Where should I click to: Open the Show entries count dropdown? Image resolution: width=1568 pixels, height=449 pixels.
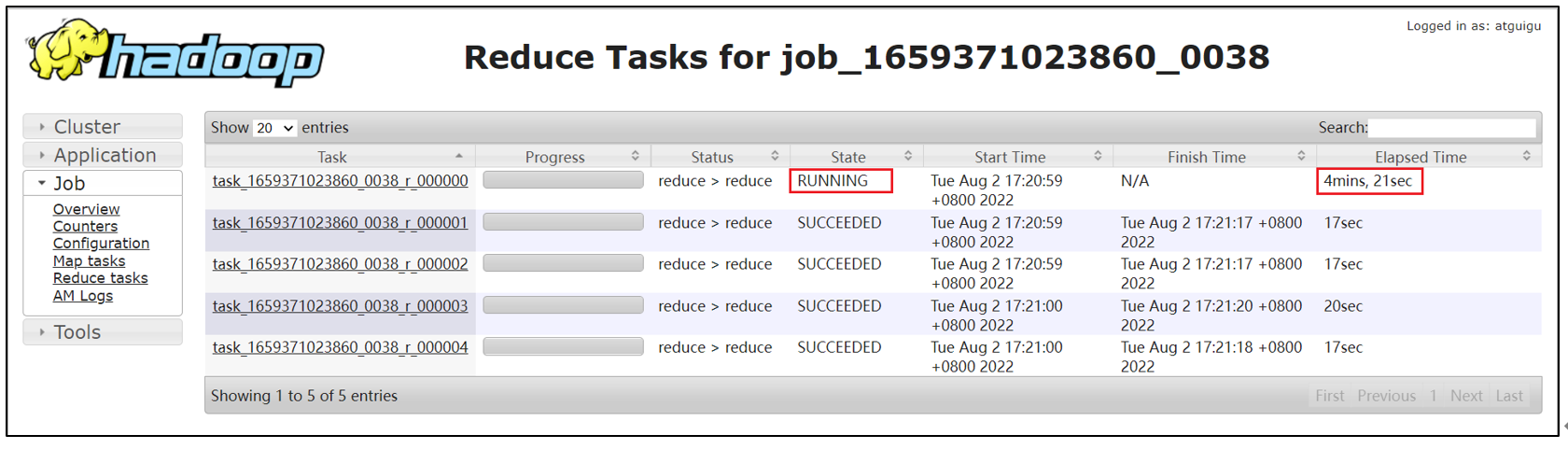point(274,128)
